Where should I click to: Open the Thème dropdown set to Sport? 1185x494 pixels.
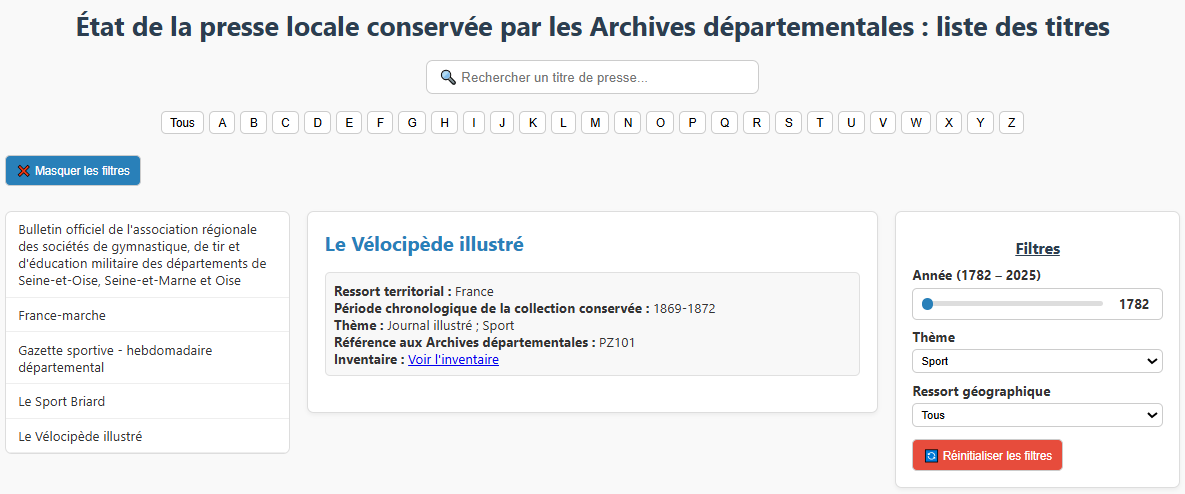[x=1037, y=361]
